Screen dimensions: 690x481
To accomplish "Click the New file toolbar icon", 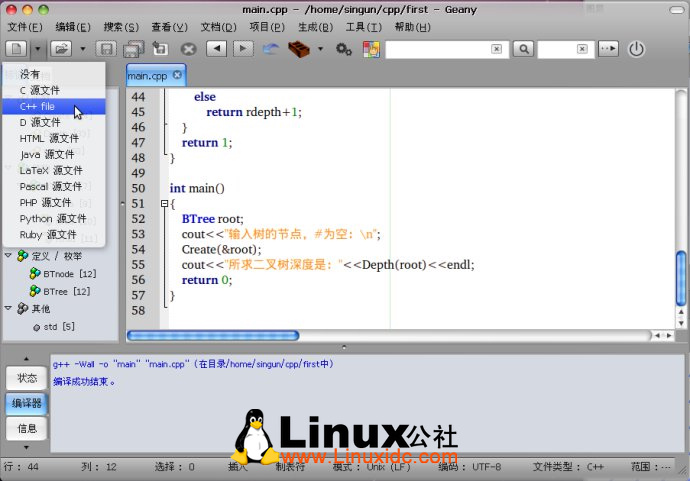I will coord(16,49).
